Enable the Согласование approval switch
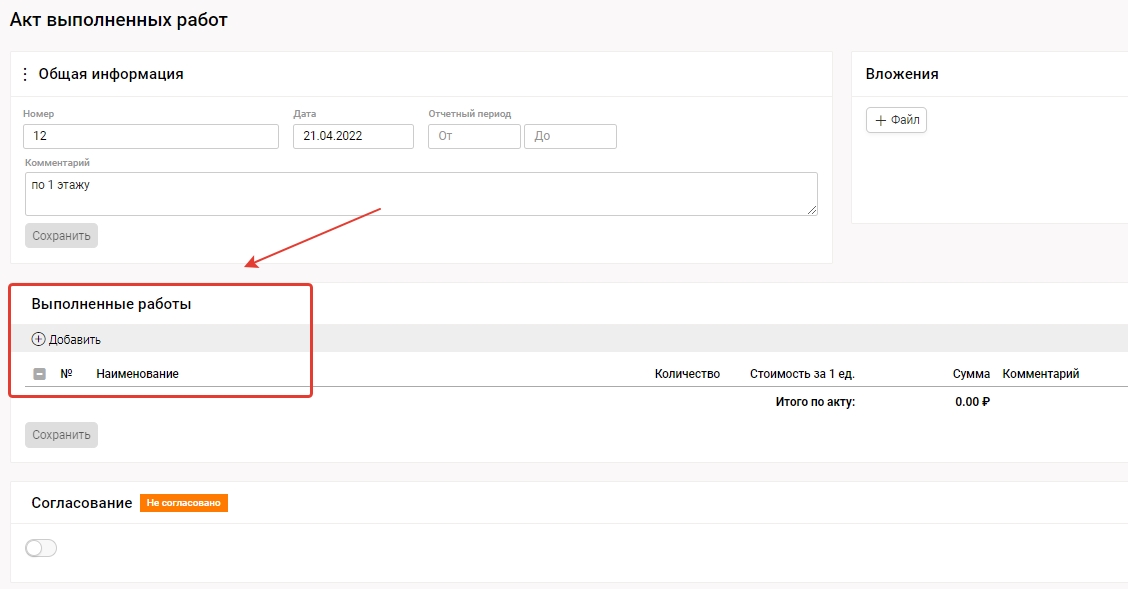 (41, 548)
